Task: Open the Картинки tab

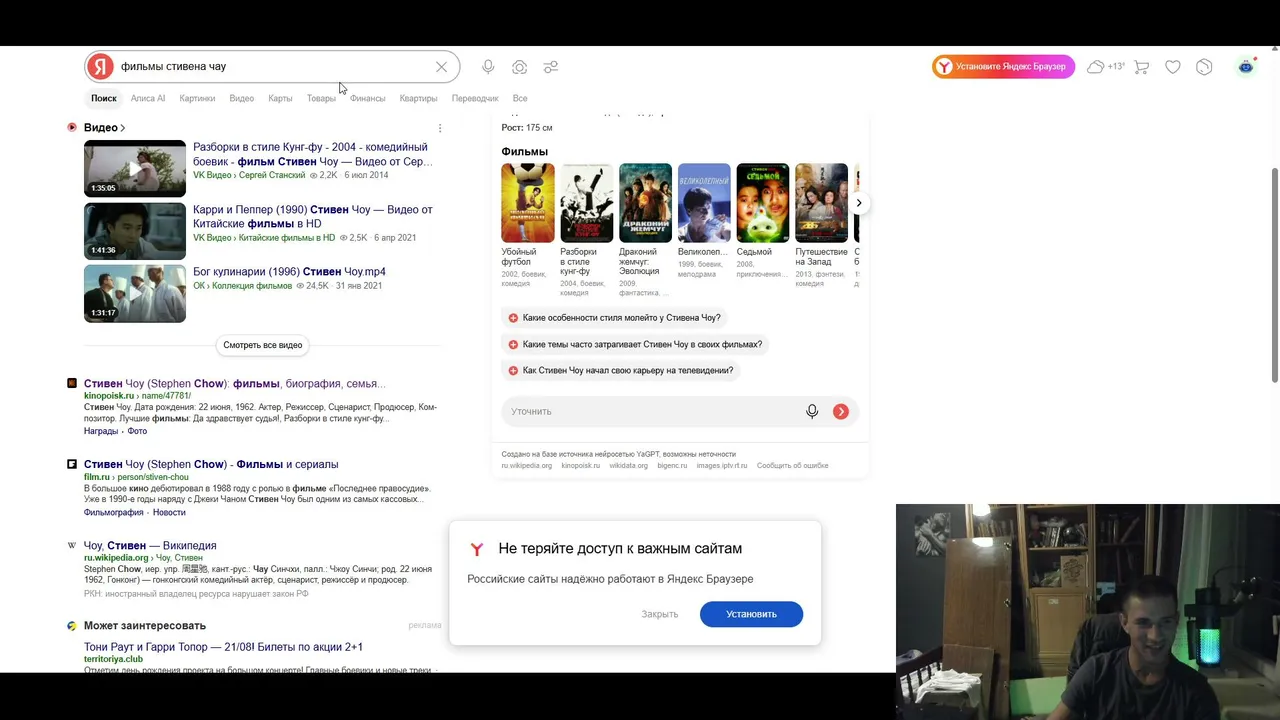Action: click(x=197, y=98)
